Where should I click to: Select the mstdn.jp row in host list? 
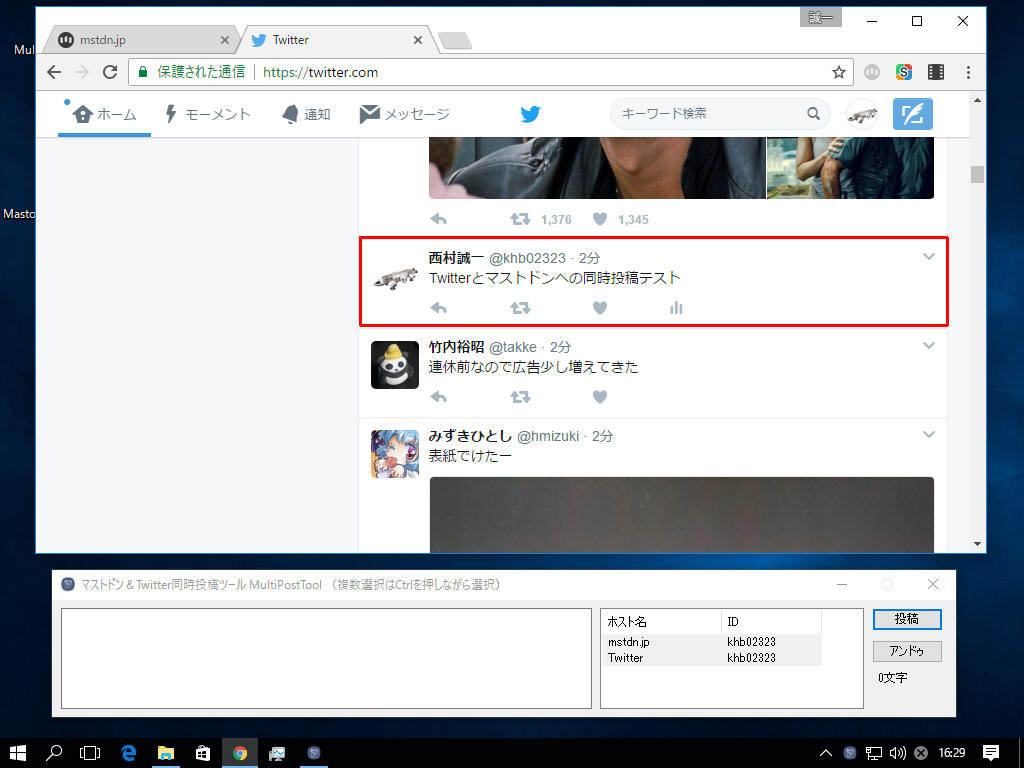[713, 642]
